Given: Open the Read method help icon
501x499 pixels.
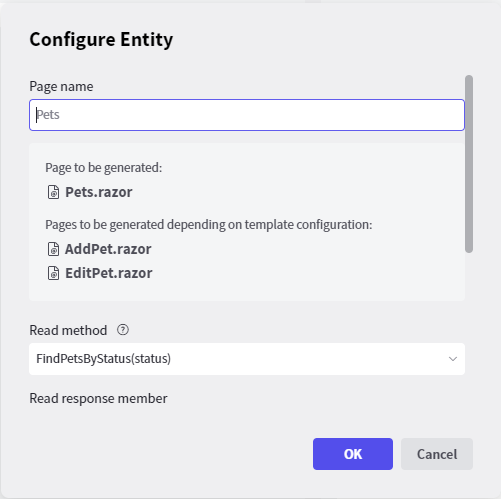Looking at the screenshot, I should (123, 330).
